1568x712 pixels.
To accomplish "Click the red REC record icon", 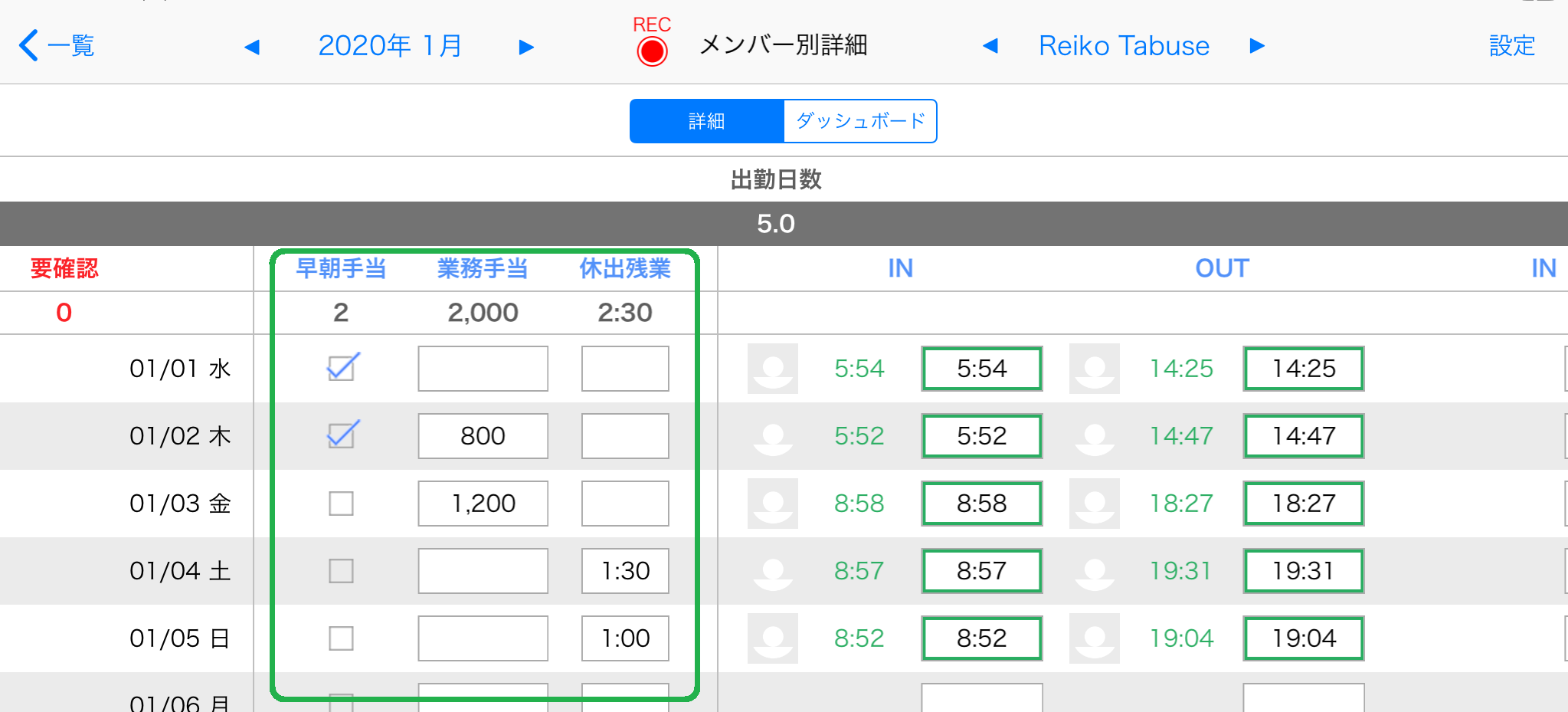I will (x=652, y=51).
